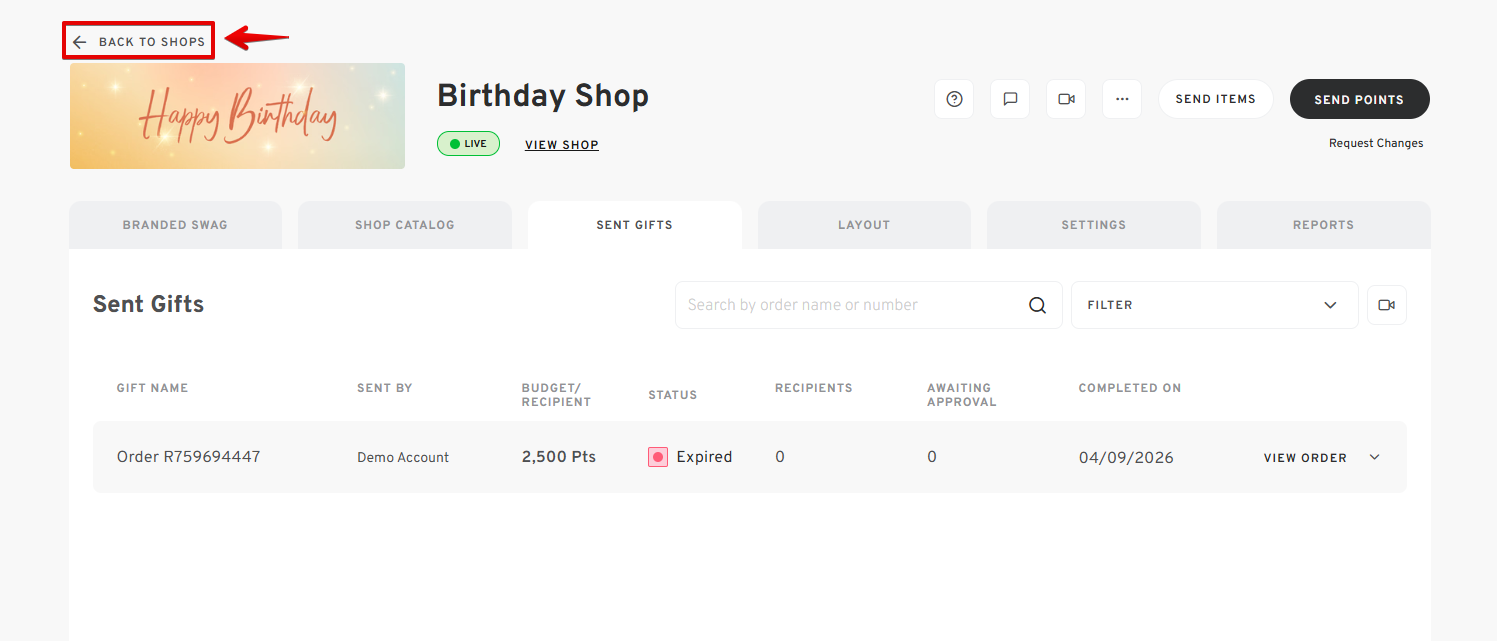This screenshot has height=641, width=1497.
Task: Open the Shop Catalog tab
Action: (404, 225)
